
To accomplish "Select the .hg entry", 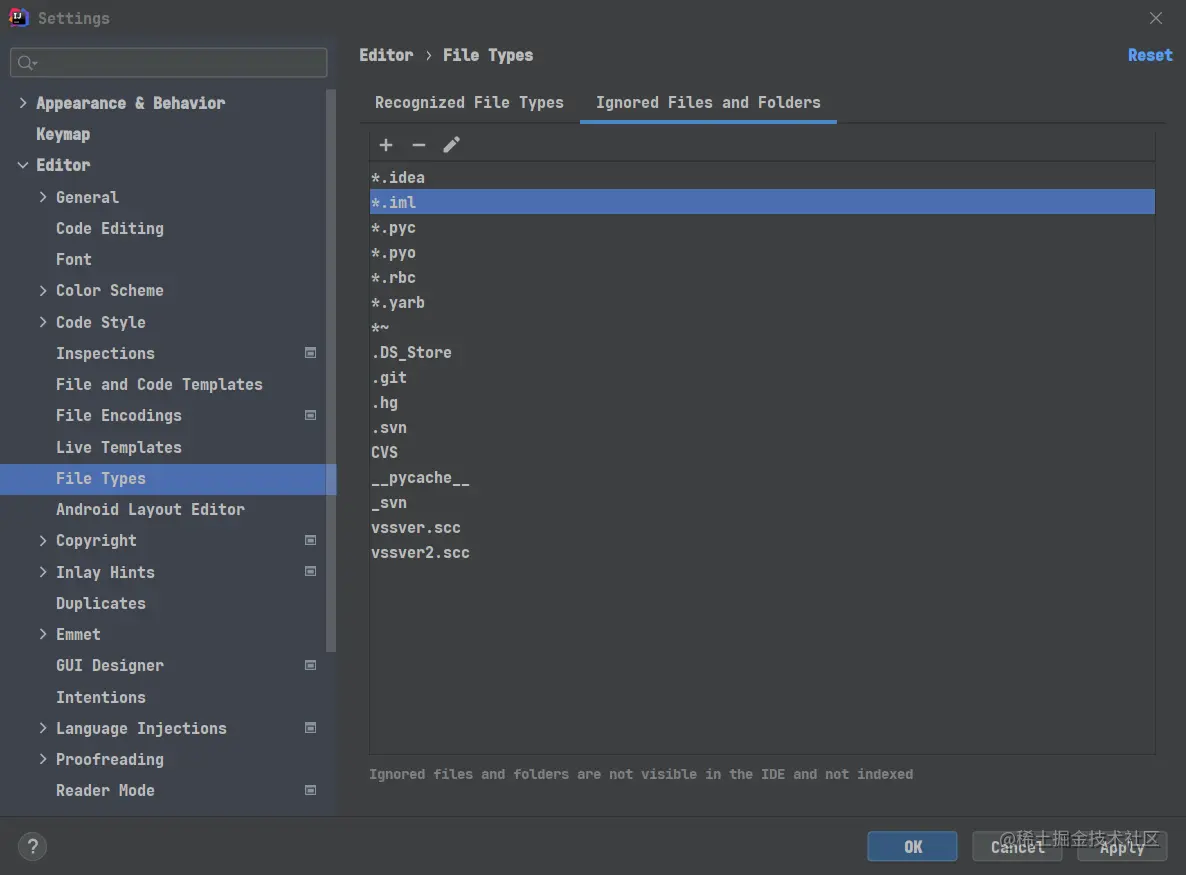I will click(x=762, y=402).
